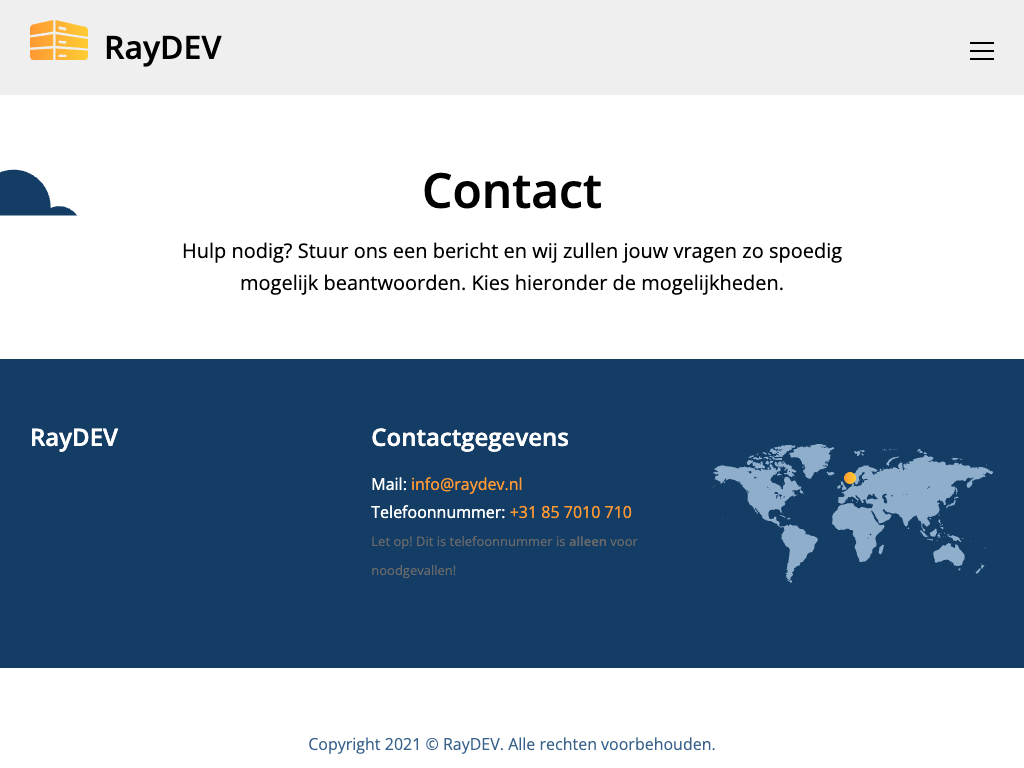Click the orange RayDEV server logo icon
Viewport: 1024px width, 768px height.
59,41
